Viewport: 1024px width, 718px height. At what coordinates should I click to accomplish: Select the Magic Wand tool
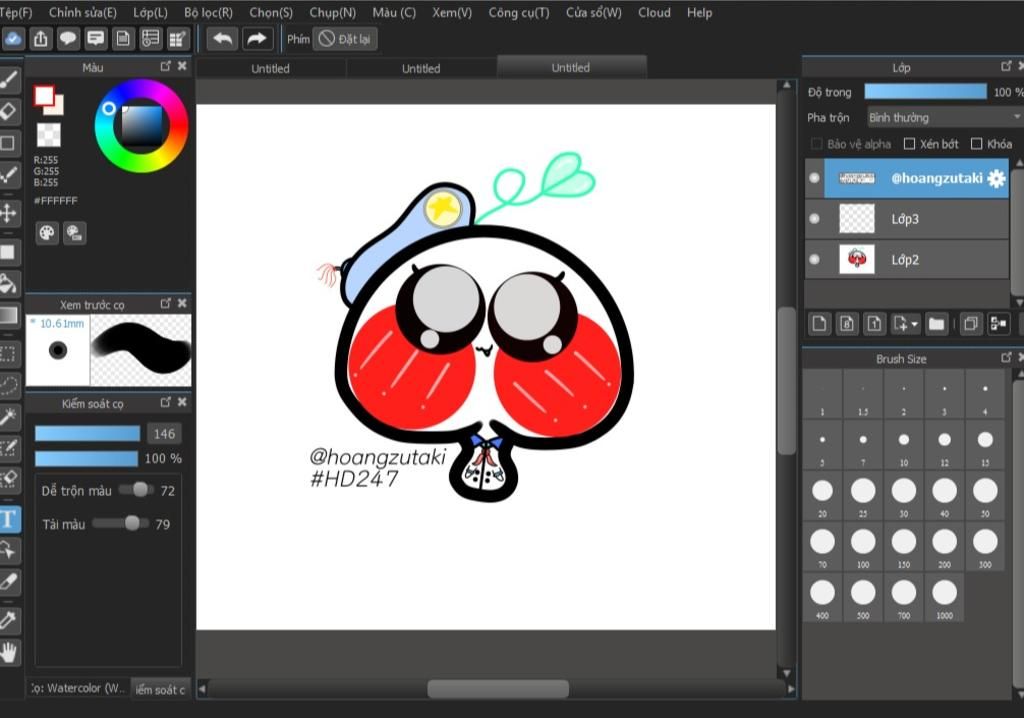click(x=9, y=416)
